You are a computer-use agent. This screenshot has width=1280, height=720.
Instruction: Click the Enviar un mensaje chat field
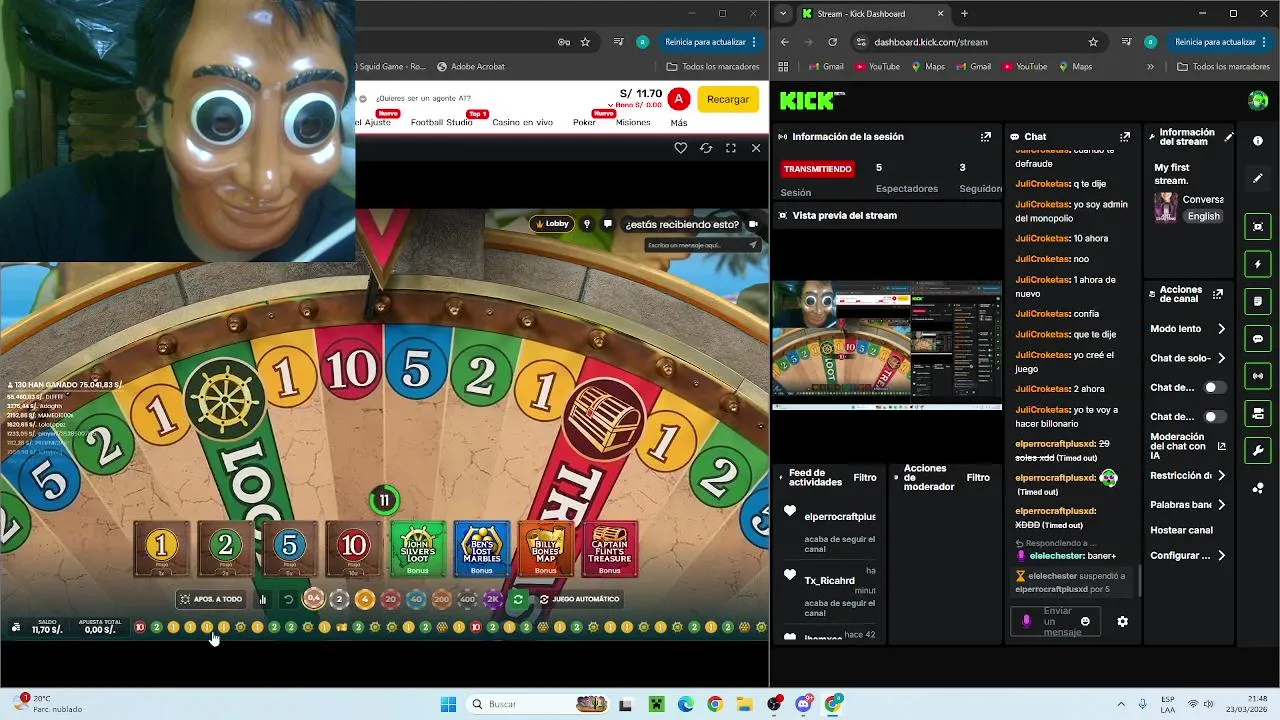tap(1057, 621)
